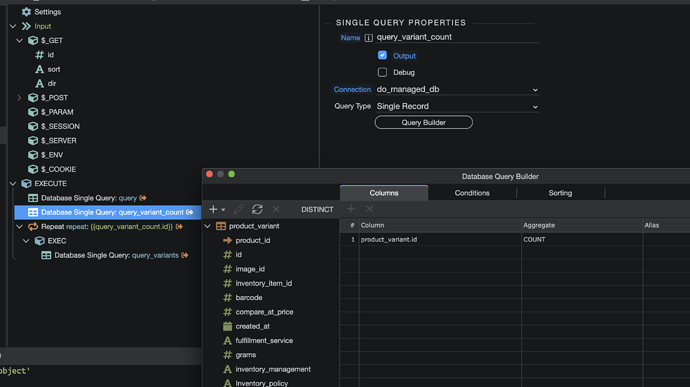Expand the $_POST node
The image size is (690, 387).
[x=19, y=98]
